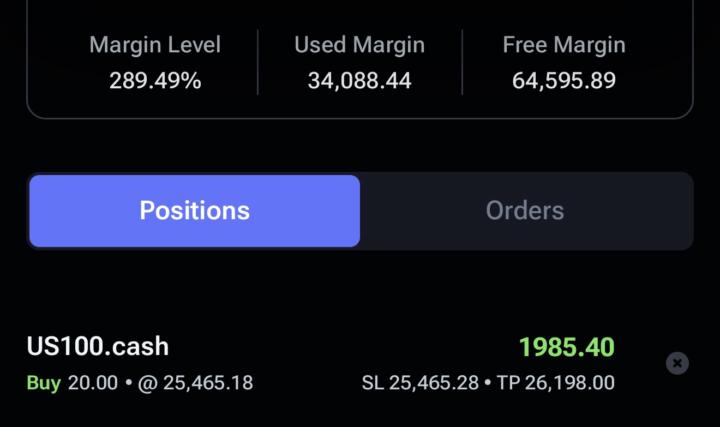720x427 pixels.
Task: Click the bullet after Buy 20.00
Action: coord(129,383)
